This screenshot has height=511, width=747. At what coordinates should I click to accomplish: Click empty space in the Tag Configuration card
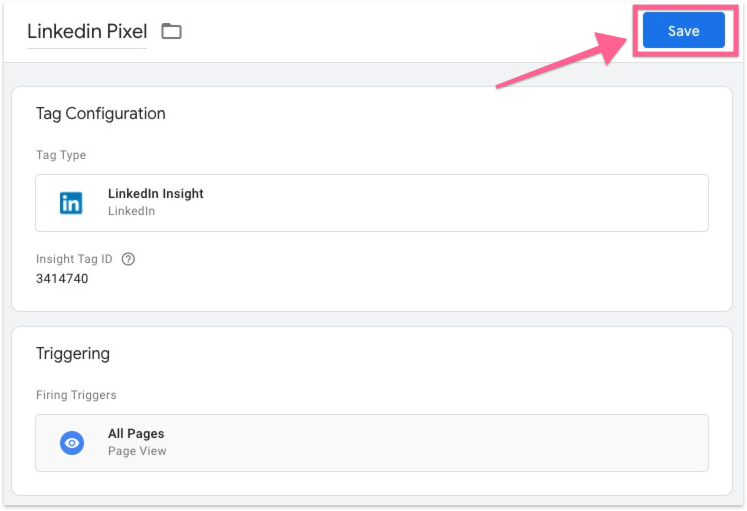tap(450, 270)
